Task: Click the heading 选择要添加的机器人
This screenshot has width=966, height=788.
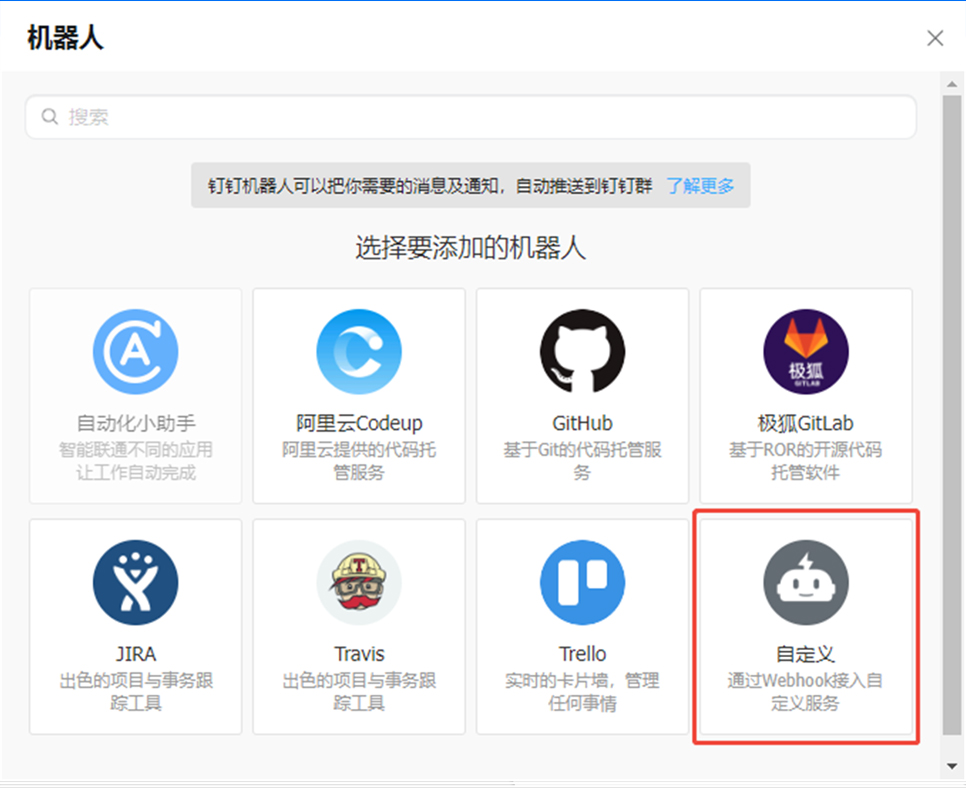Action: (x=471, y=248)
